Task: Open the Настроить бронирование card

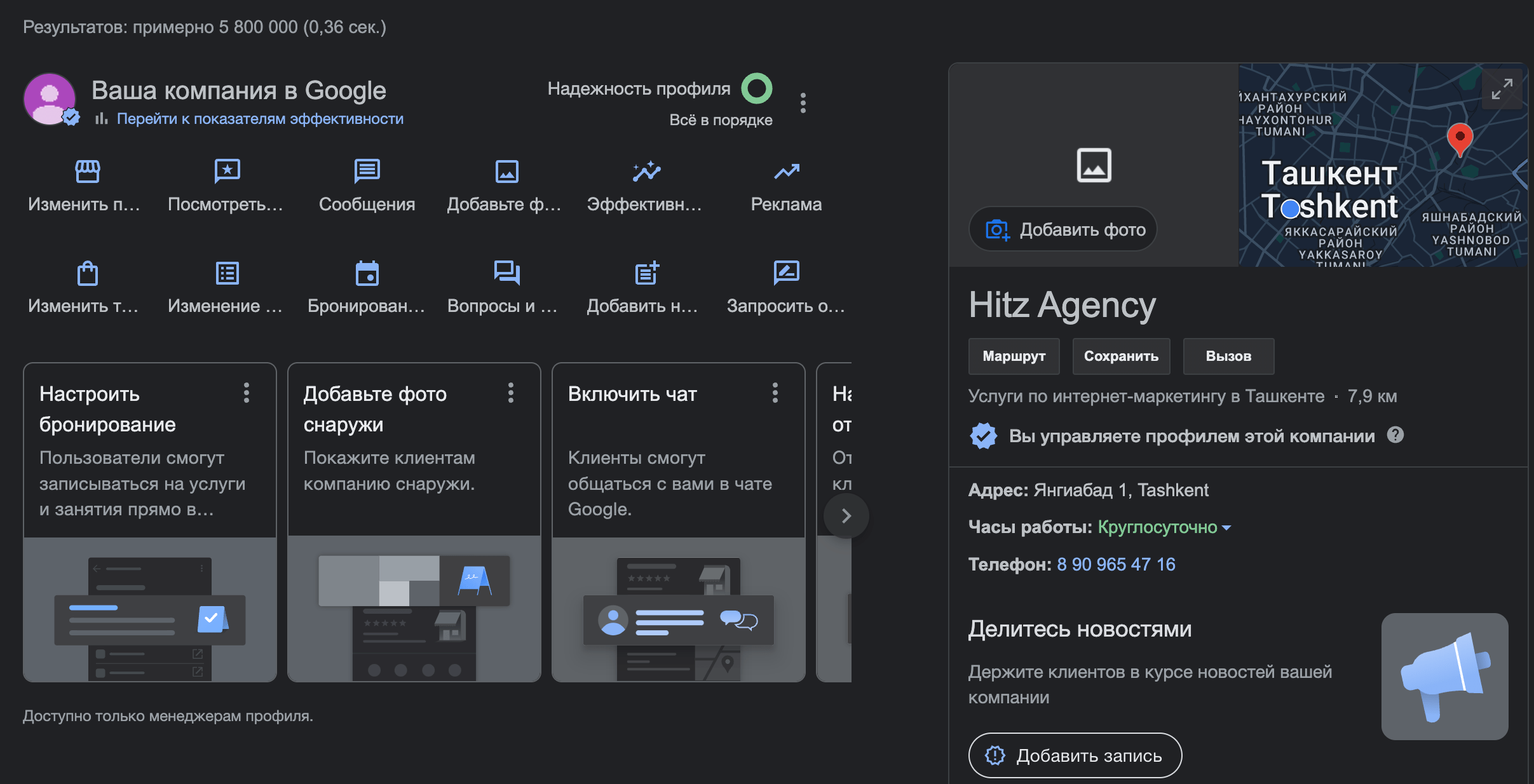Action: pos(150,522)
